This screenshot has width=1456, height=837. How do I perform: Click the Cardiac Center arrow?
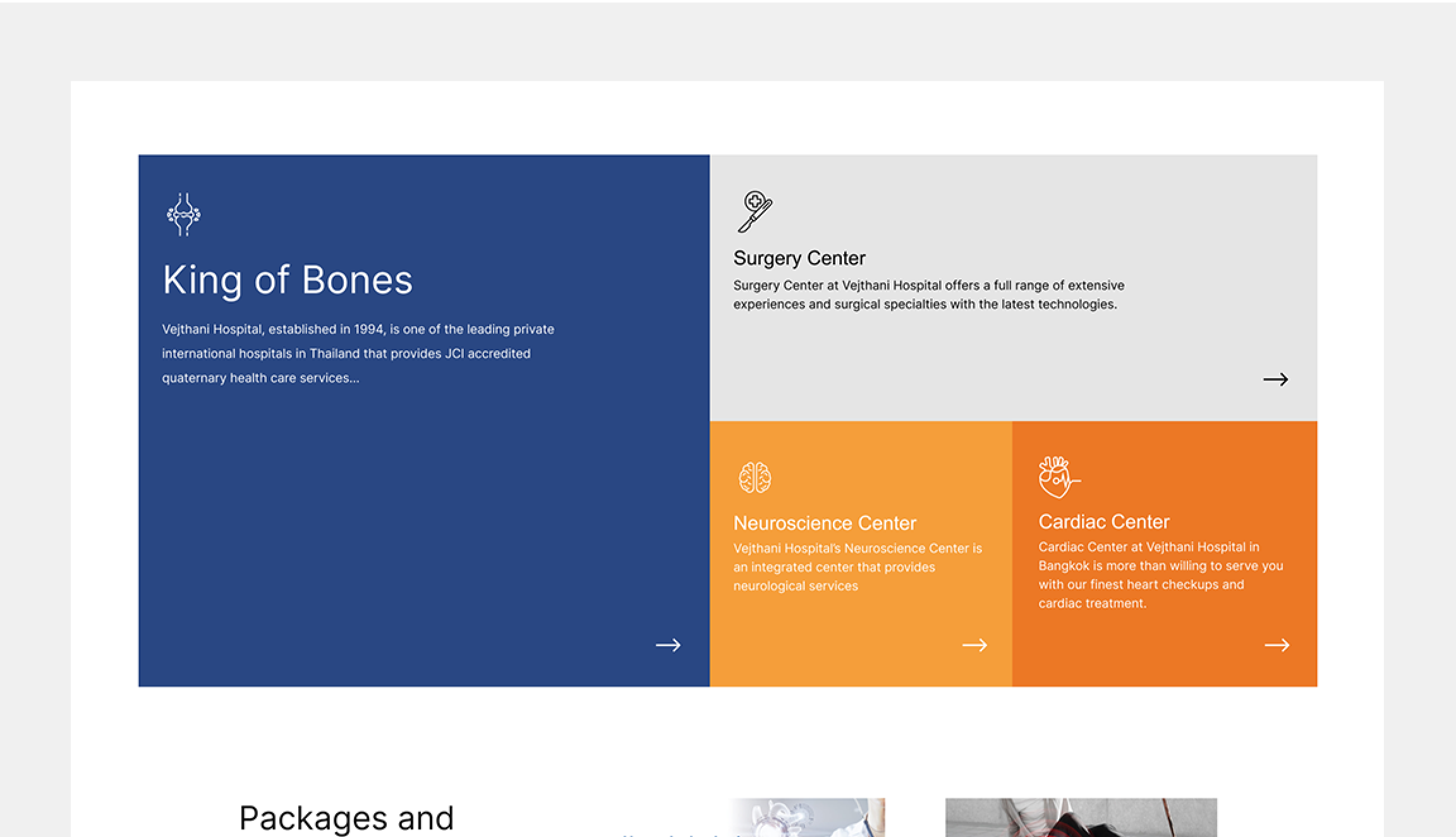click(1277, 645)
